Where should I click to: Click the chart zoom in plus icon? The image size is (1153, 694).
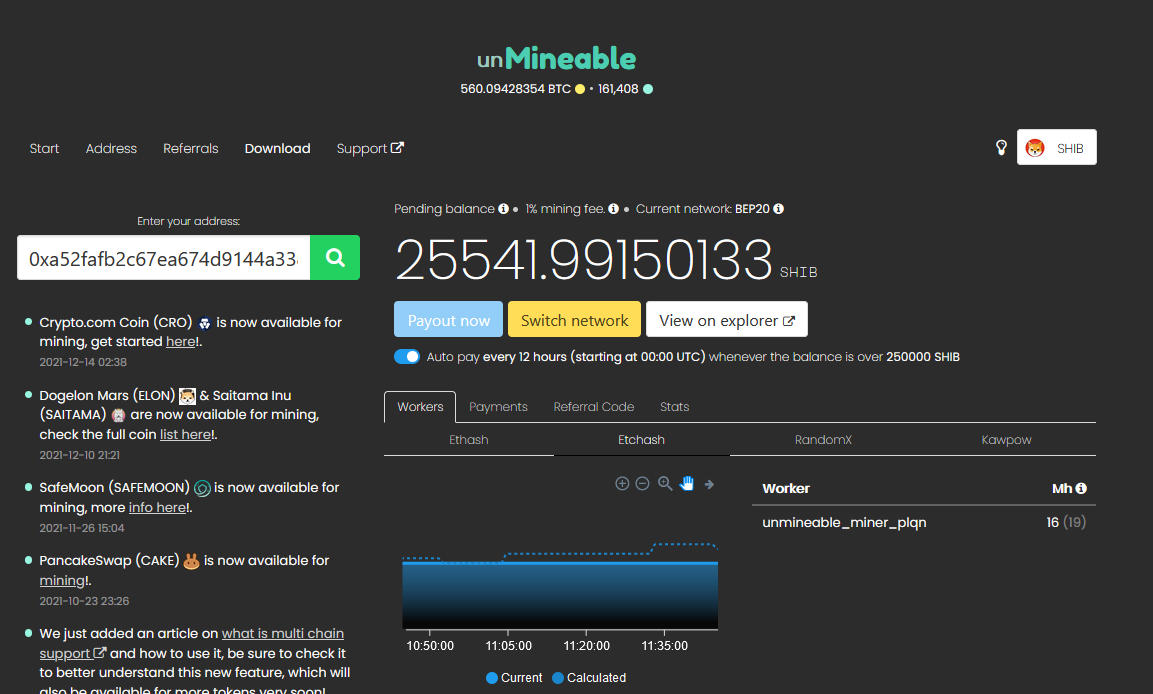(622, 484)
